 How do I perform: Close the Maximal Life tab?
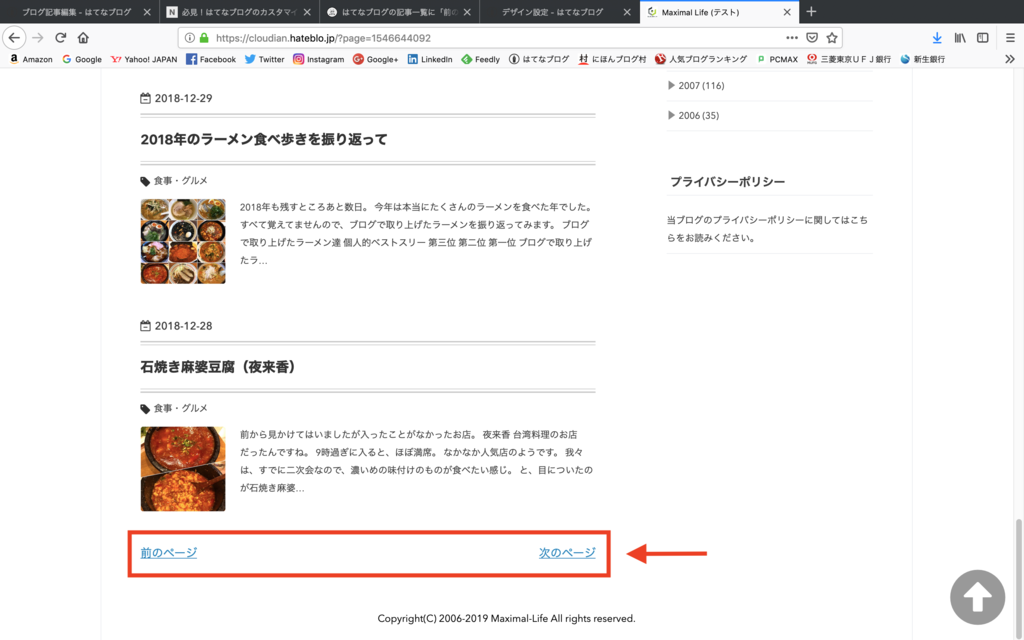coord(787,12)
